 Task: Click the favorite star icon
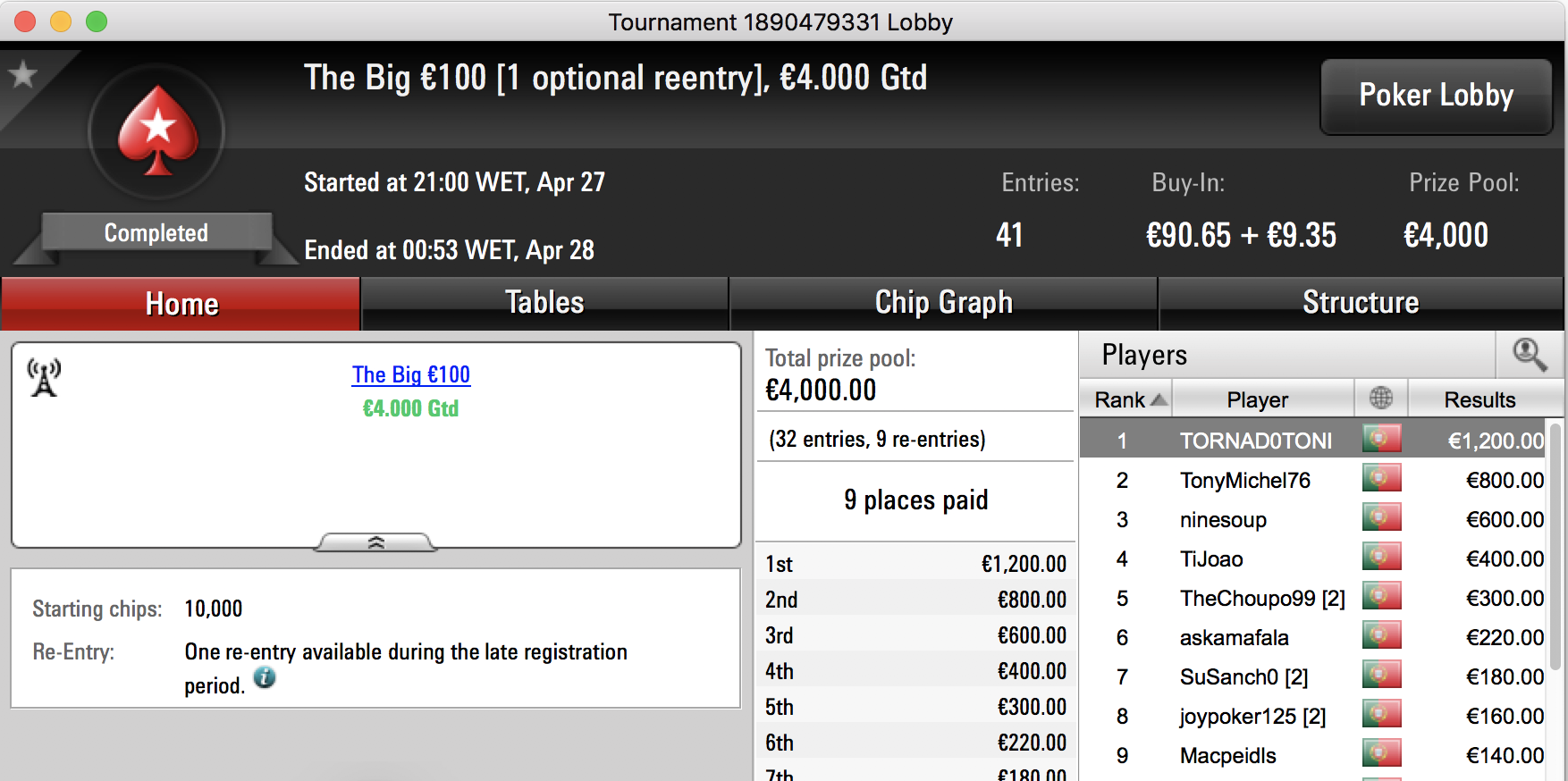click(x=22, y=74)
